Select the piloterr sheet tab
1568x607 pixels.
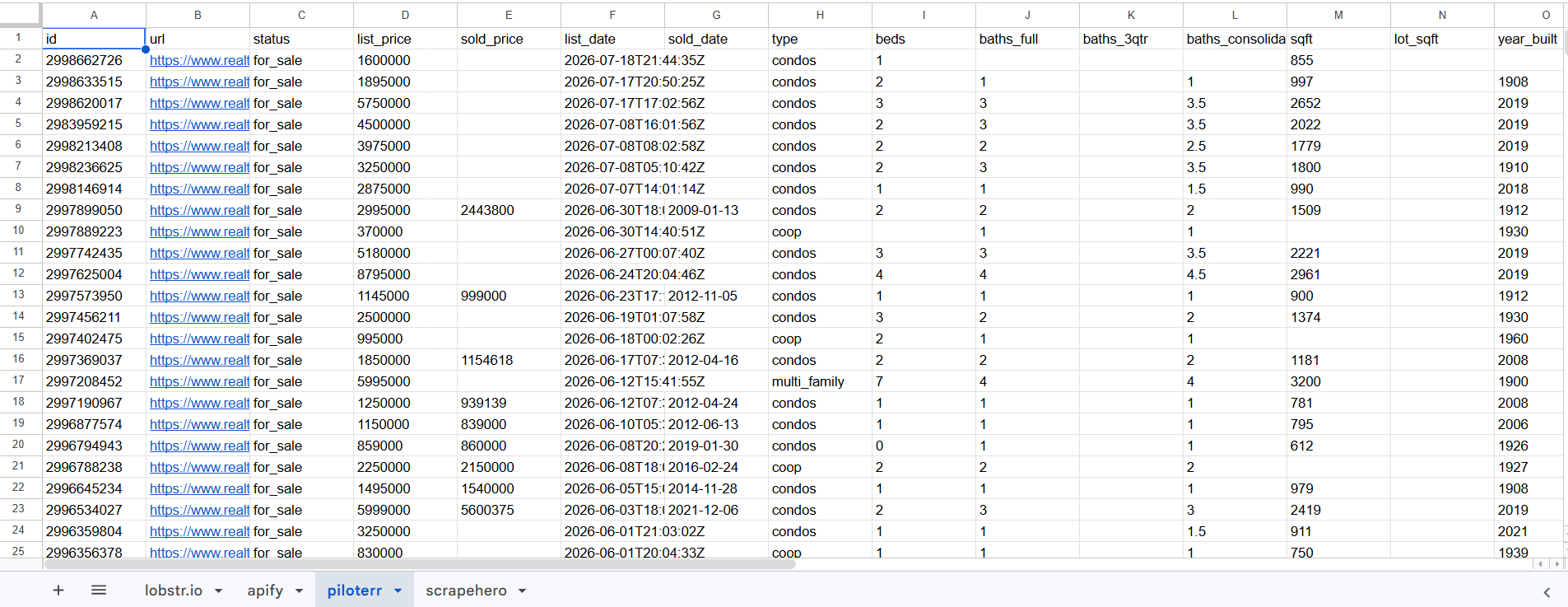354,591
